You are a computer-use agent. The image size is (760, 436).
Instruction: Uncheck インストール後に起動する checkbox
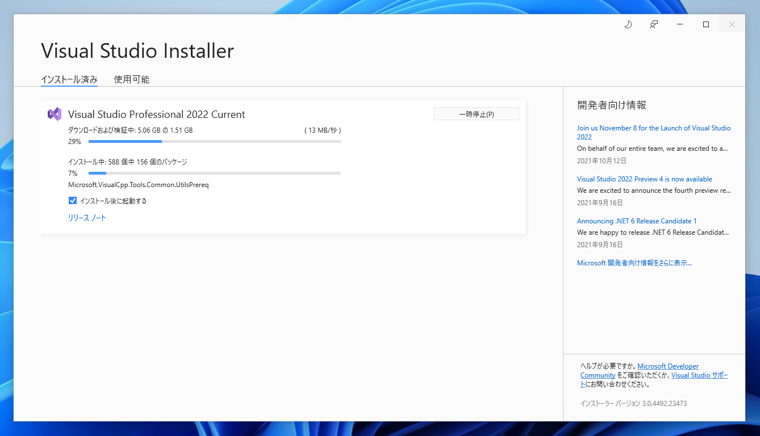[x=73, y=201]
